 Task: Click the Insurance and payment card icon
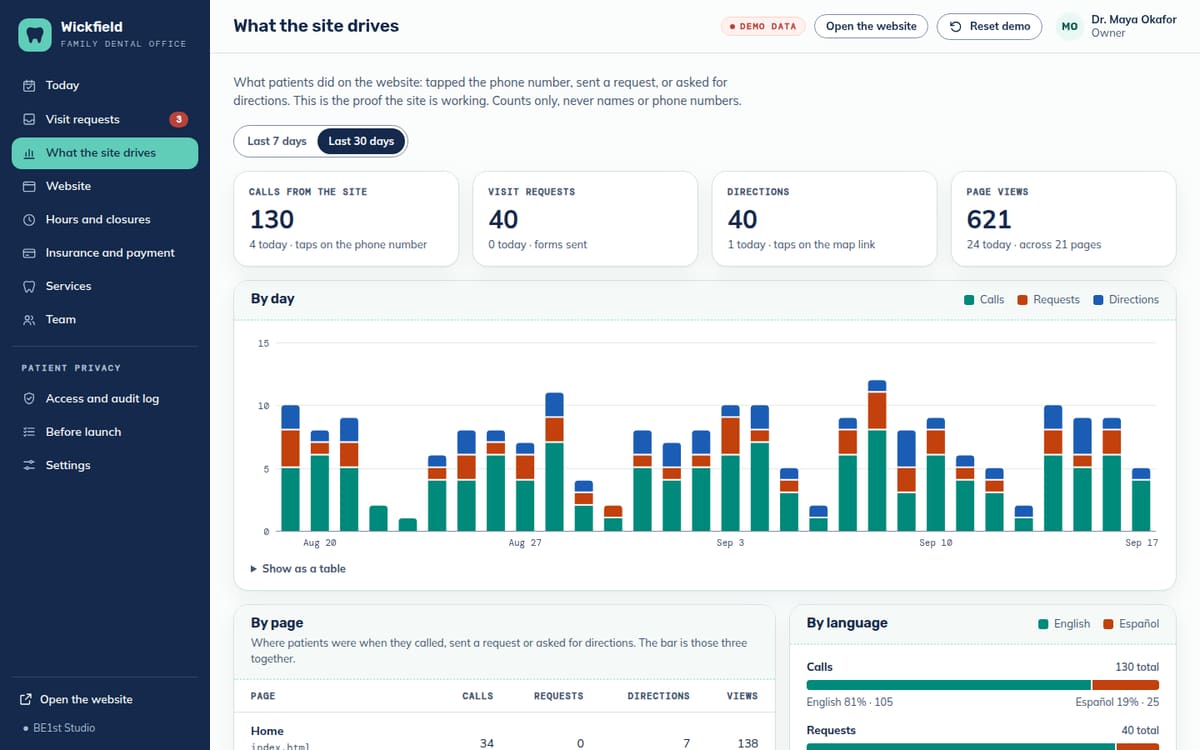pyautogui.click(x=29, y=253)
